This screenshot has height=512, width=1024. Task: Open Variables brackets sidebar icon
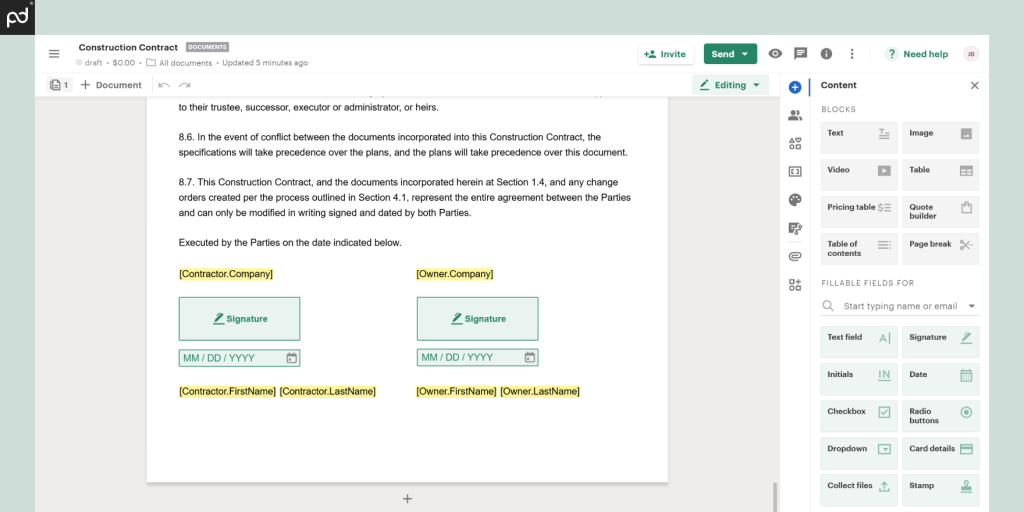click(795, 172)
